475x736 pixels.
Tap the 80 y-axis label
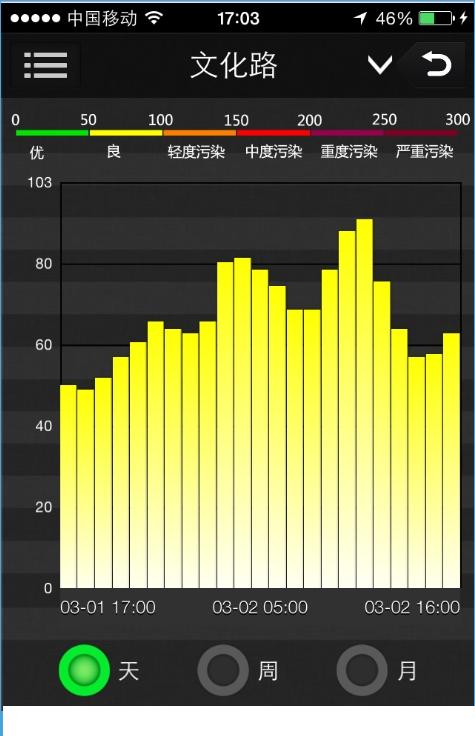44,264
